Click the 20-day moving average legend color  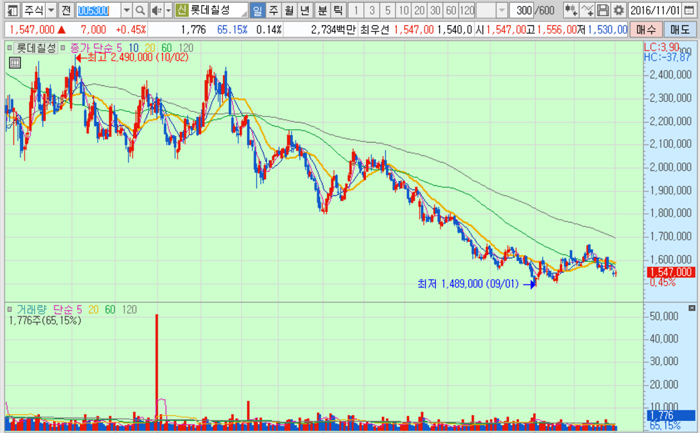147,48
